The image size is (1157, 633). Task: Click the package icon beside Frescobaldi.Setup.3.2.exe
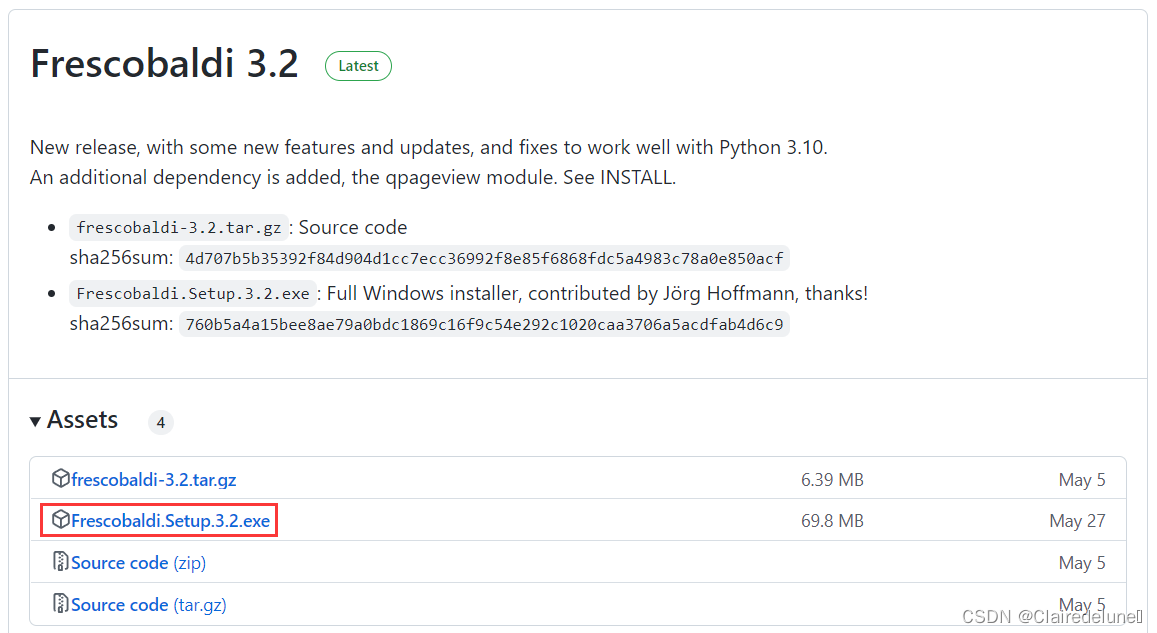[x=62, y=520]
